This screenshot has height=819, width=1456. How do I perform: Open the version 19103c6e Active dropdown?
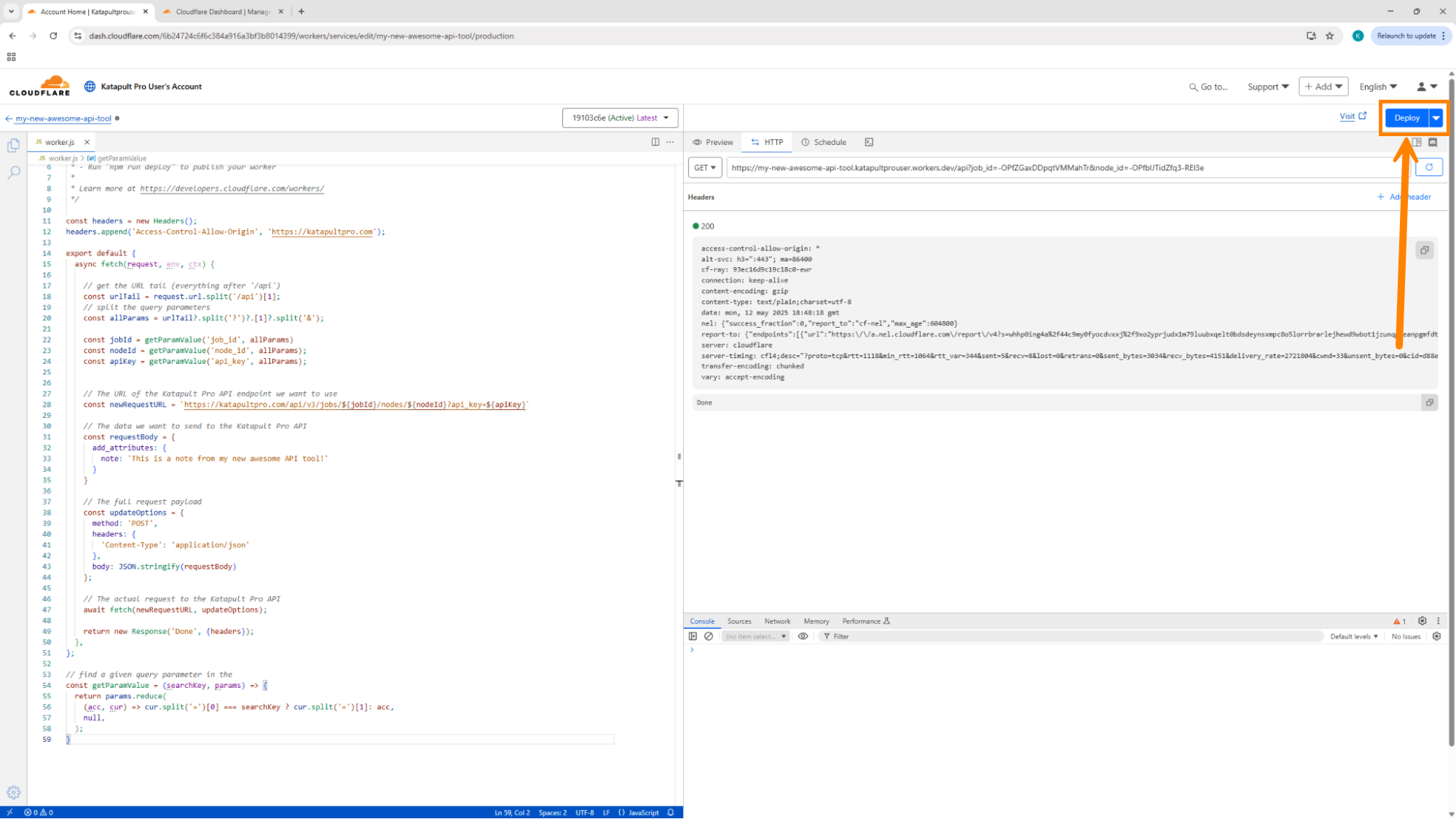[620, 118]
